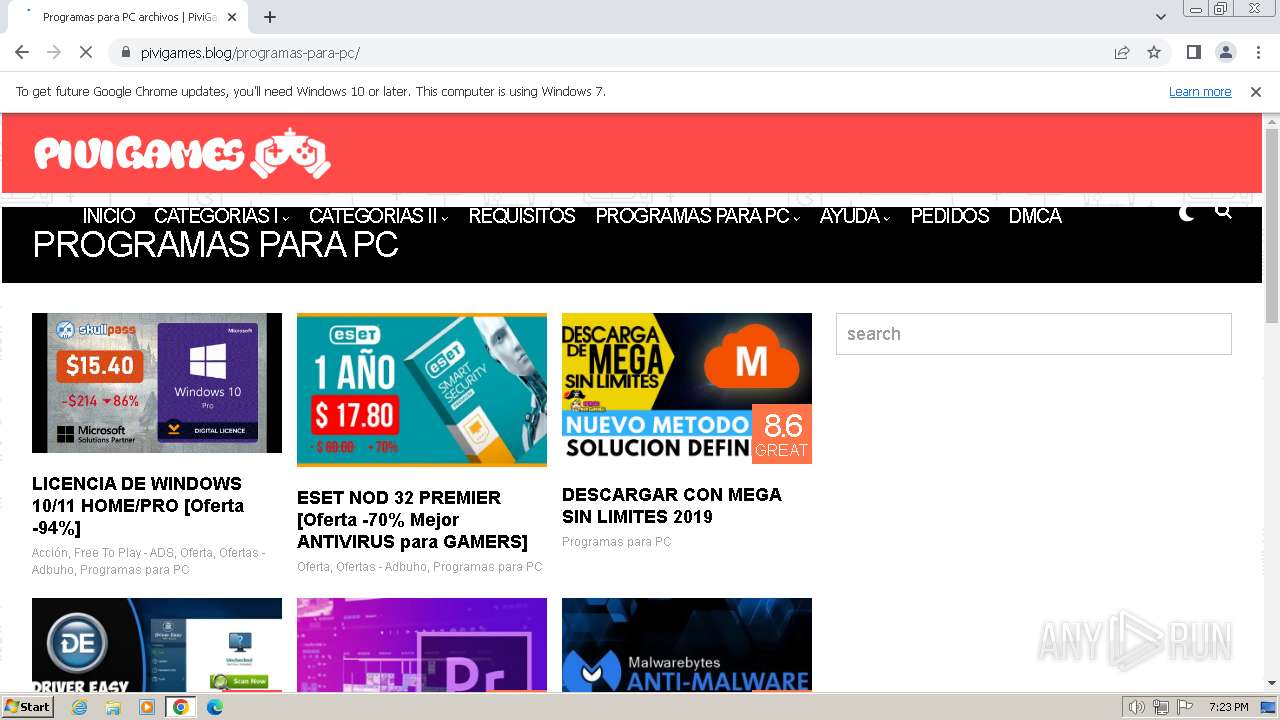
Task: Open a new tab with plus button
Action: [270, 17]
